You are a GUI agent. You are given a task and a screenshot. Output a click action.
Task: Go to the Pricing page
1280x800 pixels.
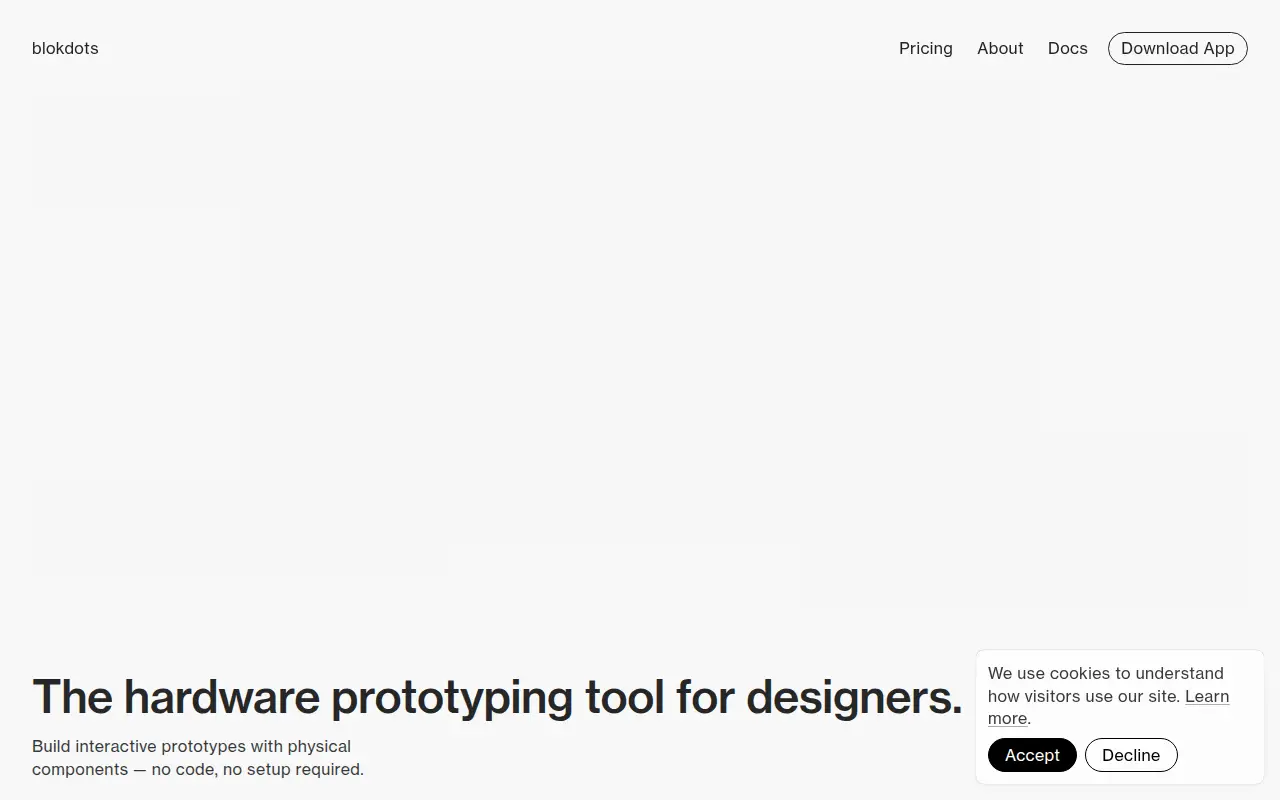[926, 48]
